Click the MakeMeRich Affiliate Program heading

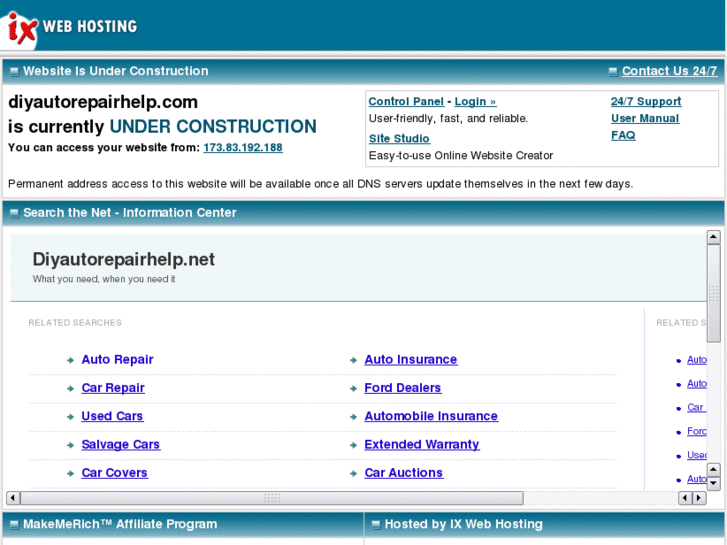120,524
